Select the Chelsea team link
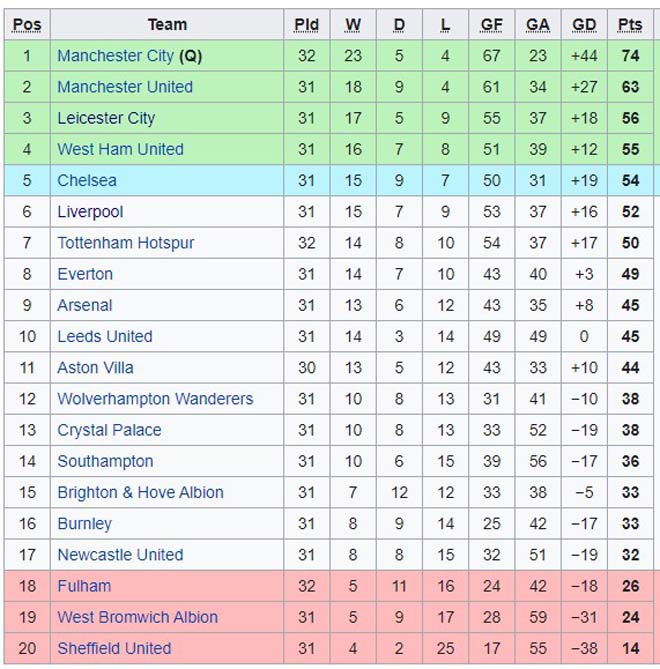This screenshot has height=669, width=660. tap(87, 180)
